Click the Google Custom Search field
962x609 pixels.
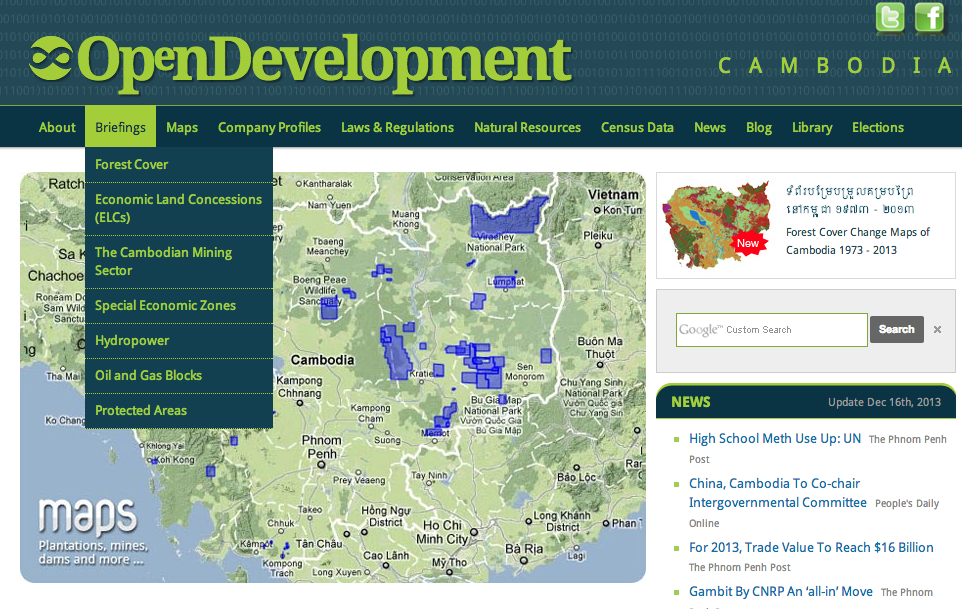[x=771, y=330]
